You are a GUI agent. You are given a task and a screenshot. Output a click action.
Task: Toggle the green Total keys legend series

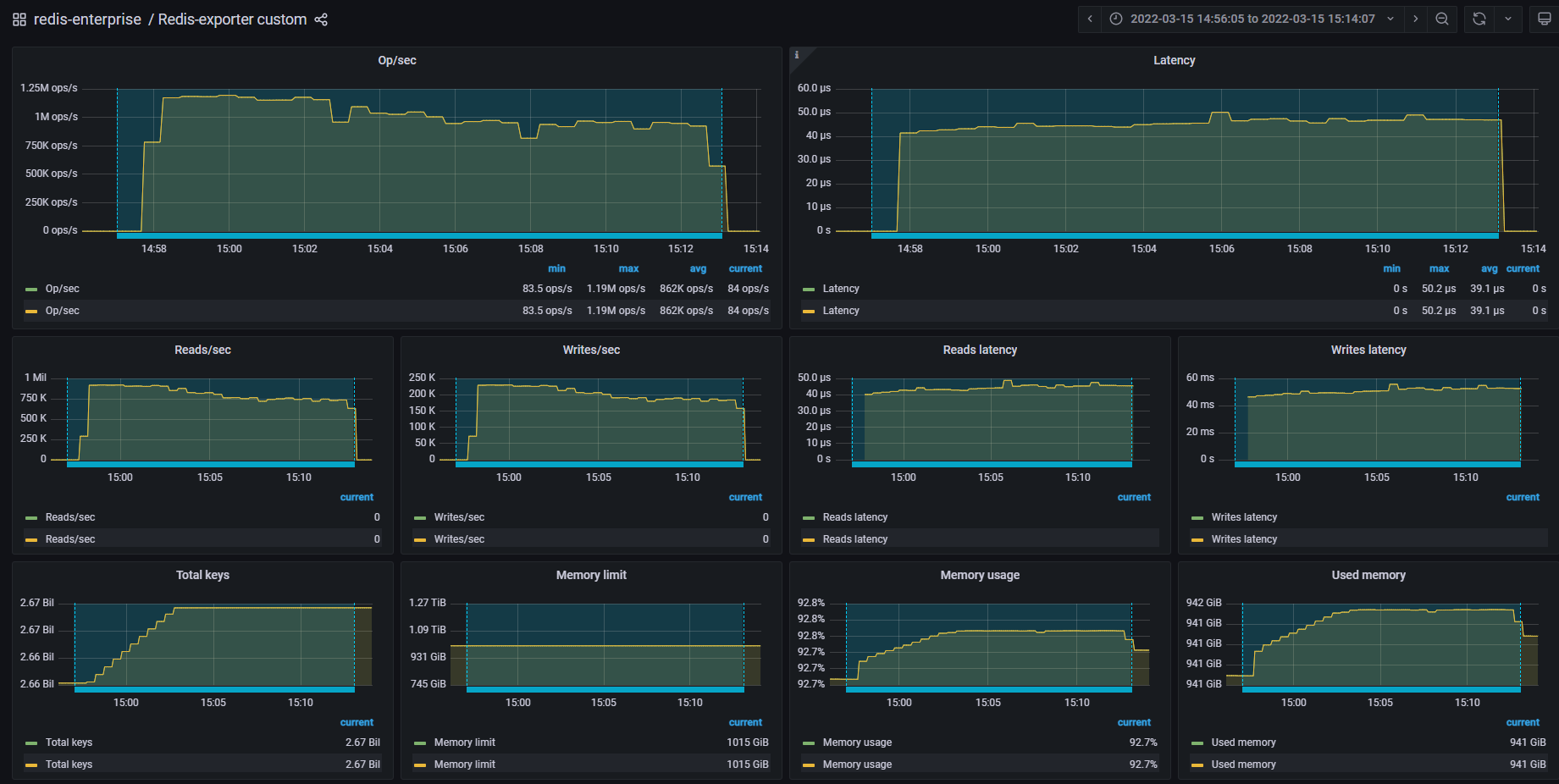[x=69, y=743]
